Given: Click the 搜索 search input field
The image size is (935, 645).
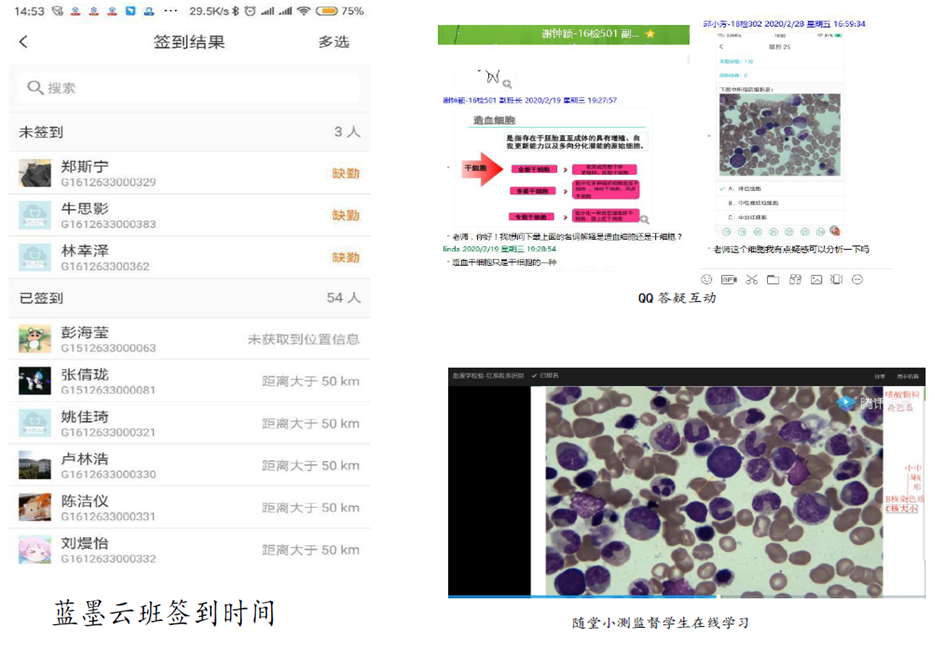Looking at the screenshot, I should pos(190,88).
